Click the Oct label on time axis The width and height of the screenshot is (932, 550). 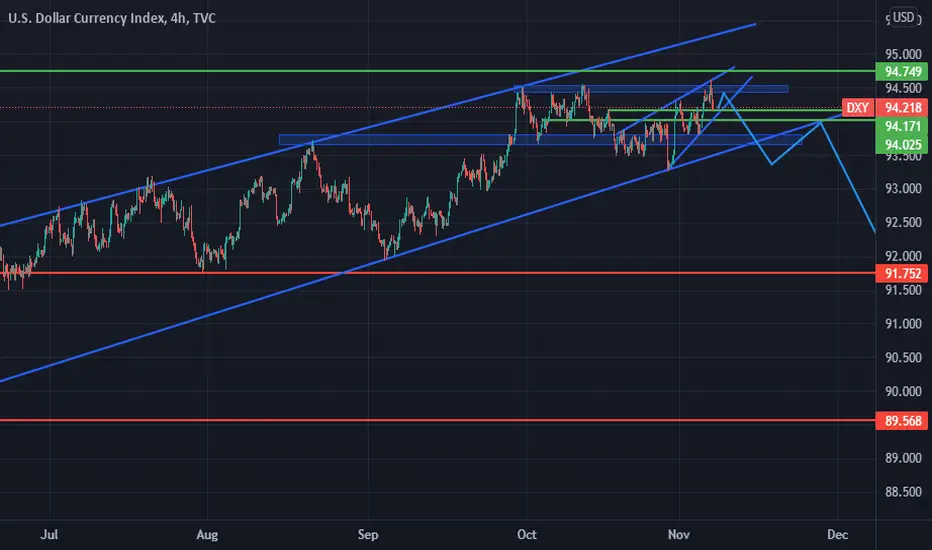tap(527, 535)
